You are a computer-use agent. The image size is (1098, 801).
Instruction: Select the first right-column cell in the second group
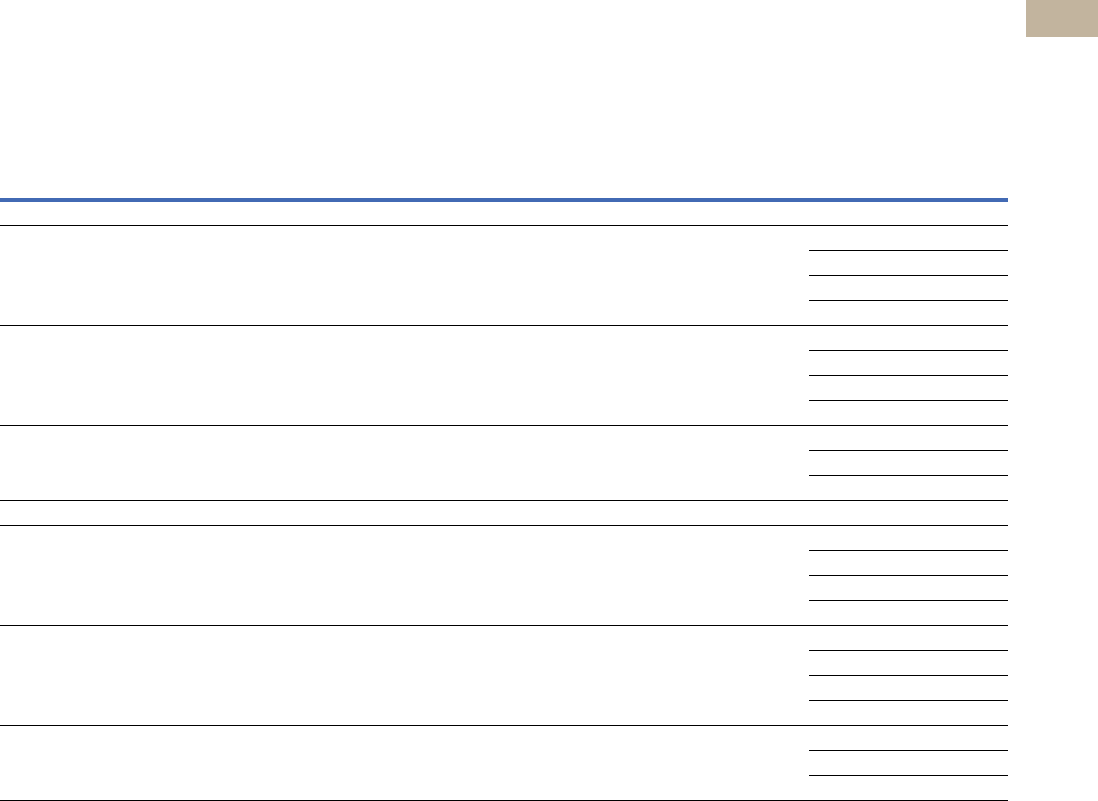[x=907, y=338]
